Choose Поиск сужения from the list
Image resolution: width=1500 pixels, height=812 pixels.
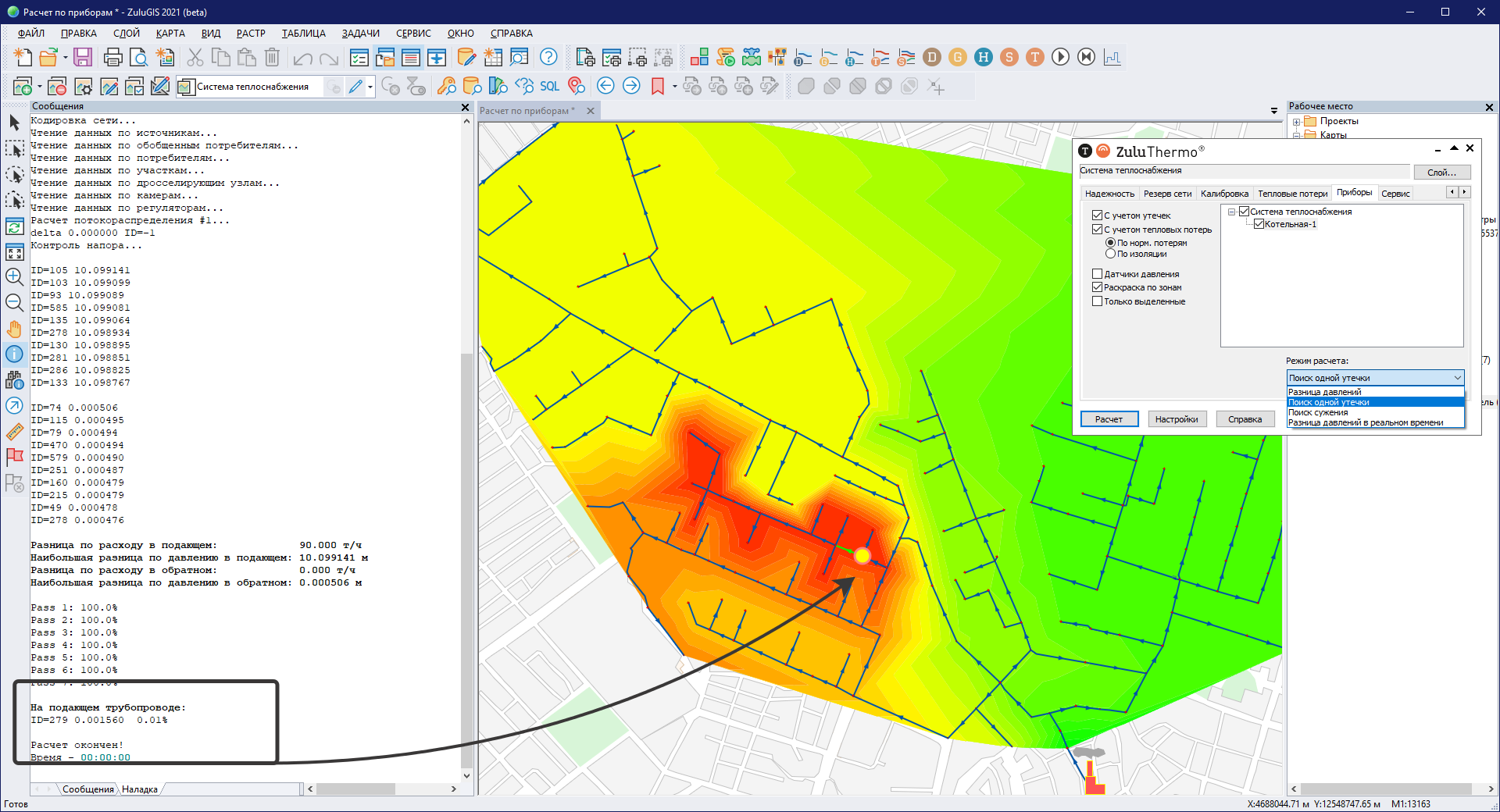click(x=1318, y=412)
